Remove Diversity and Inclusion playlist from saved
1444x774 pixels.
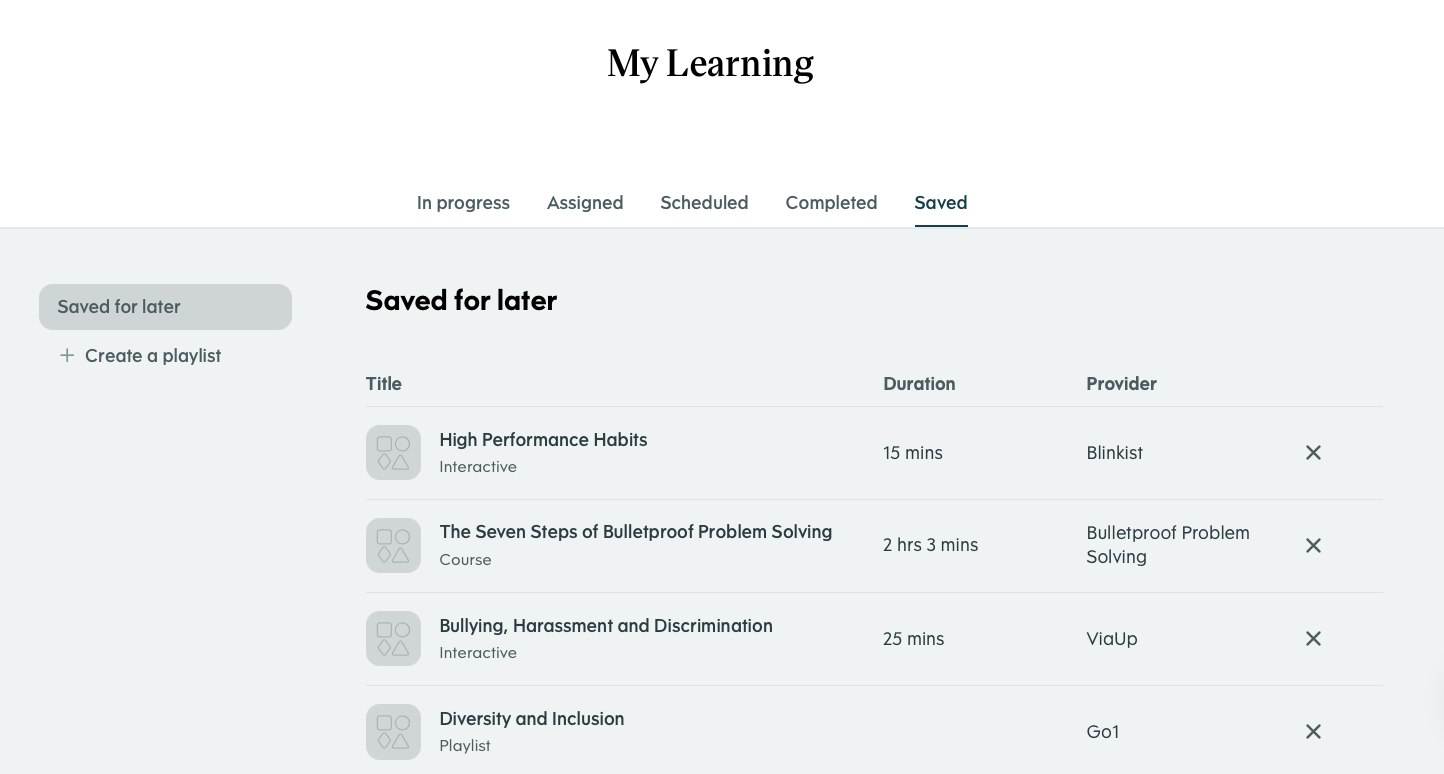(1313, 732)
